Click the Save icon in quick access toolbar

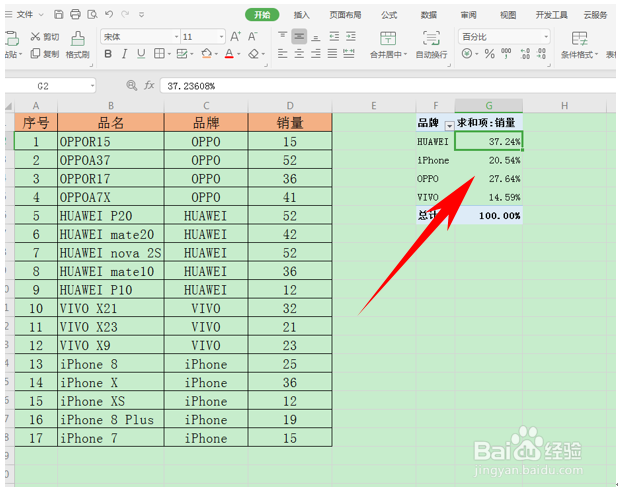pyautogui.click(x=59, y=15)
